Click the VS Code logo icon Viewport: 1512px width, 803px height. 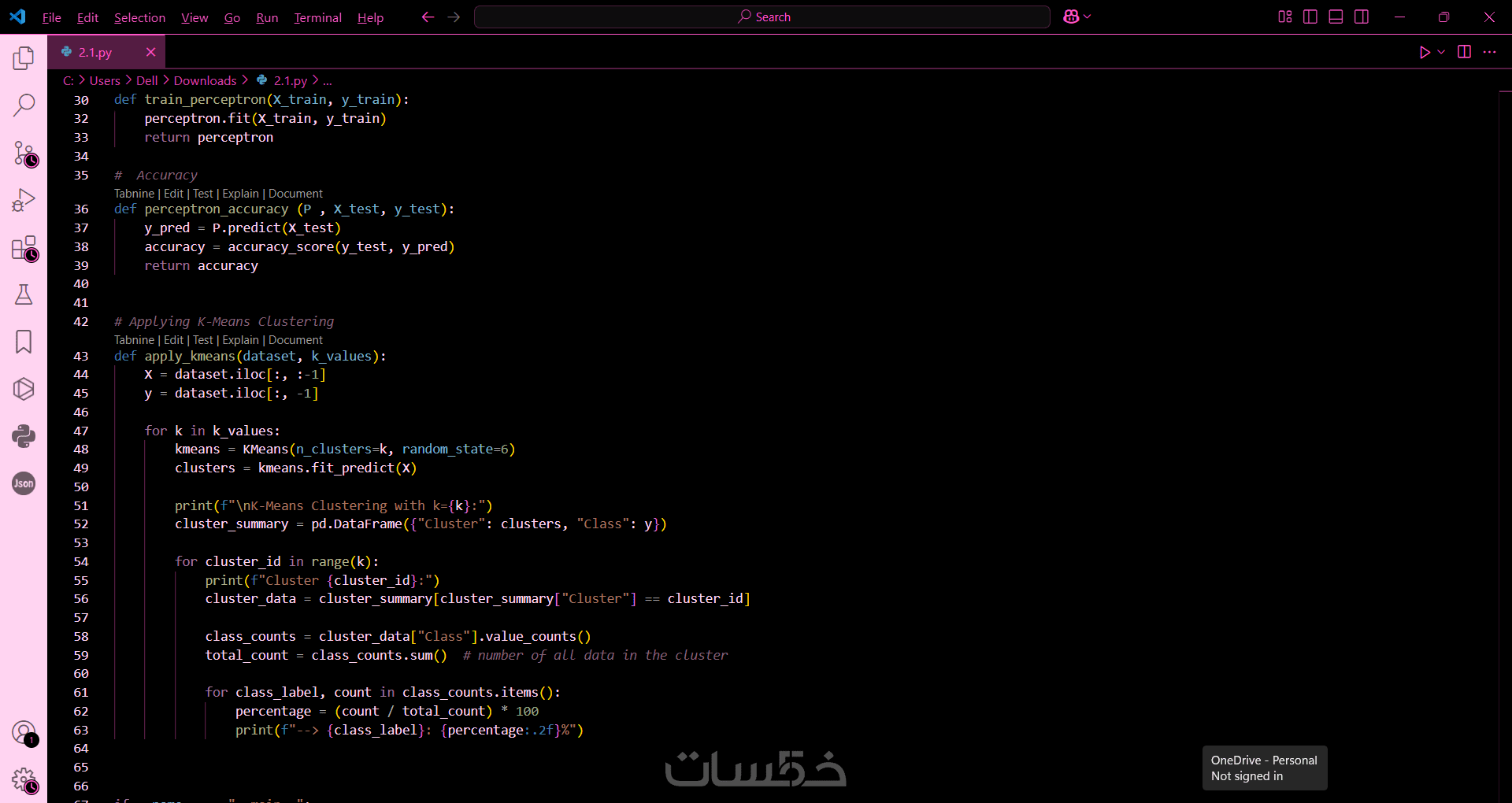pyautogui.click(x=17, y=17)
